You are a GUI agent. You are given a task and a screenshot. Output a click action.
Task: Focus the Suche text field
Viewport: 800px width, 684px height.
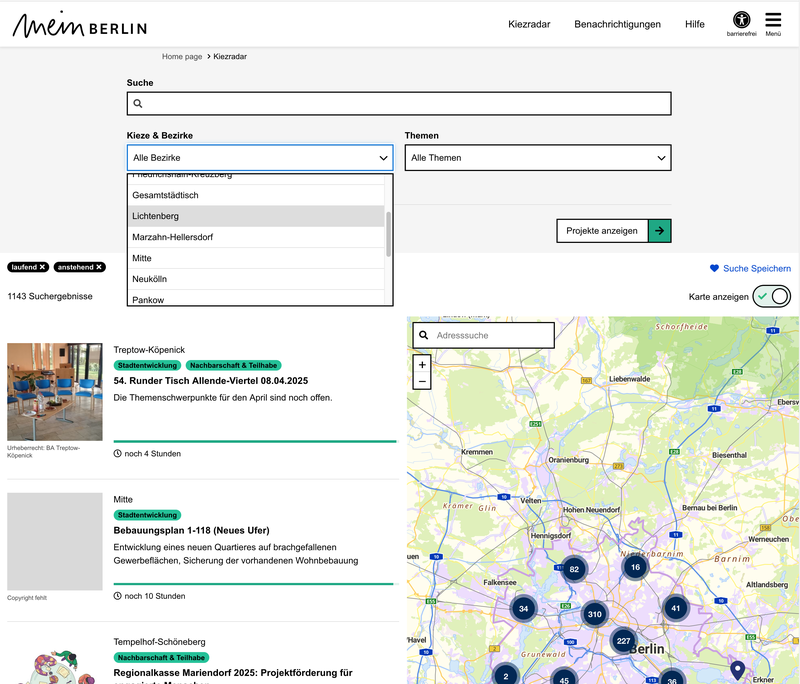(399, 104)
